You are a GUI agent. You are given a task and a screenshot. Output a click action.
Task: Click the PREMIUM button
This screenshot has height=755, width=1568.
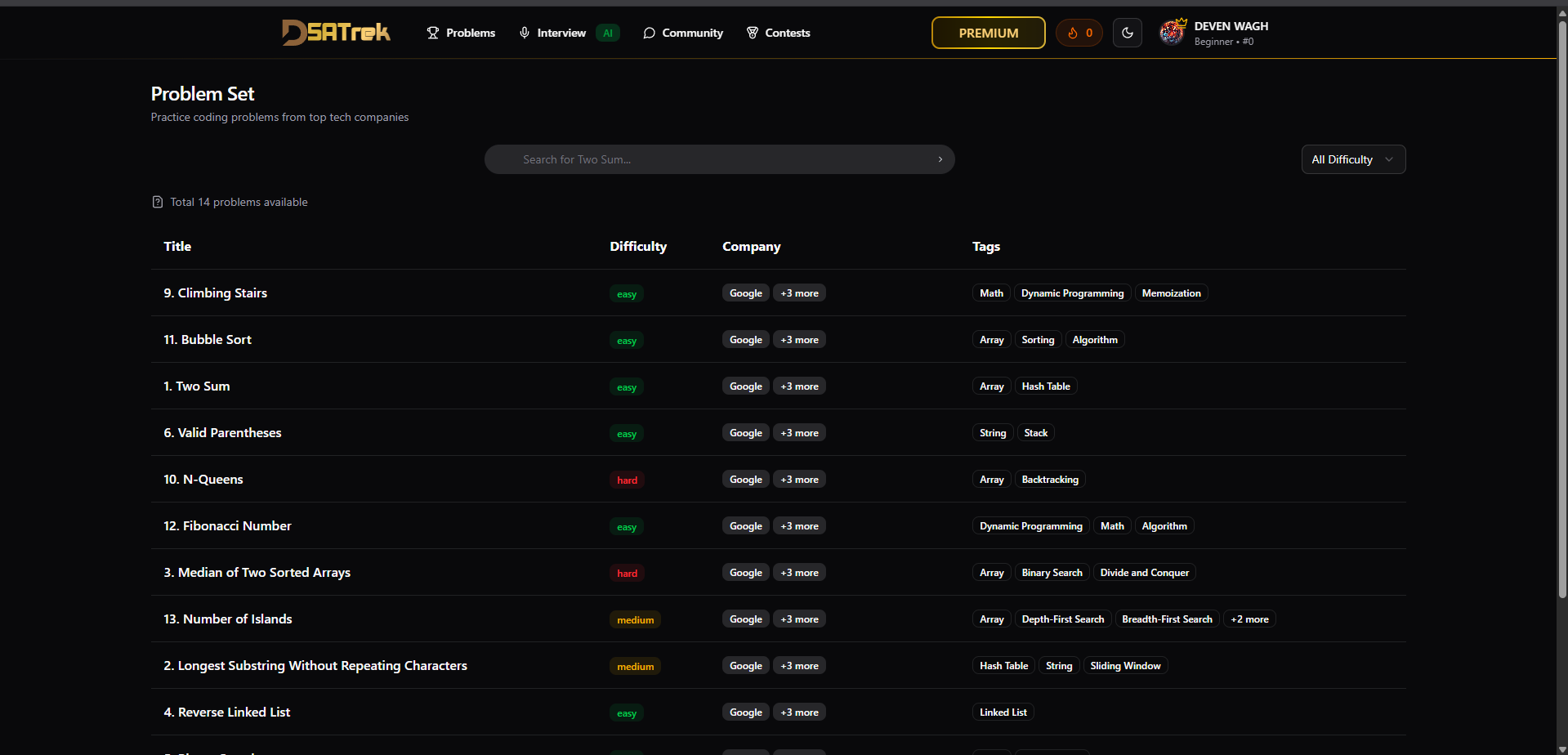(989, 33)
